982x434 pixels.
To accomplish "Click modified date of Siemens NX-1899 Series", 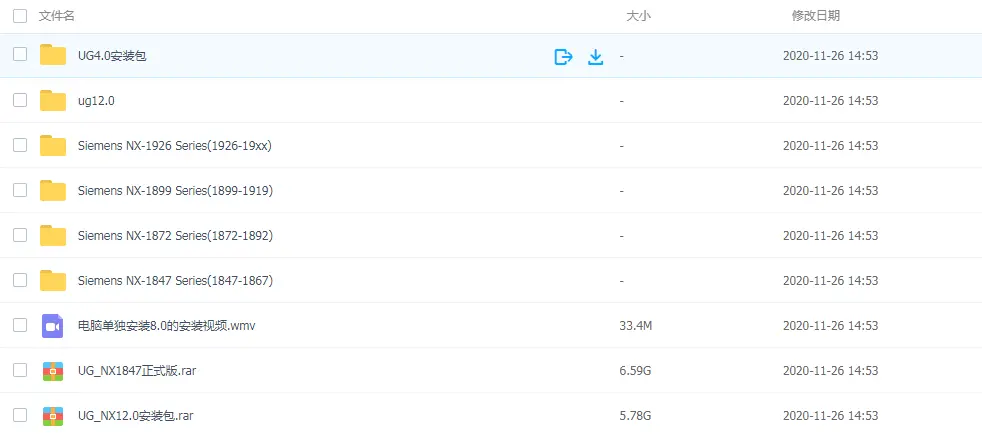I will tap(830, 191).
